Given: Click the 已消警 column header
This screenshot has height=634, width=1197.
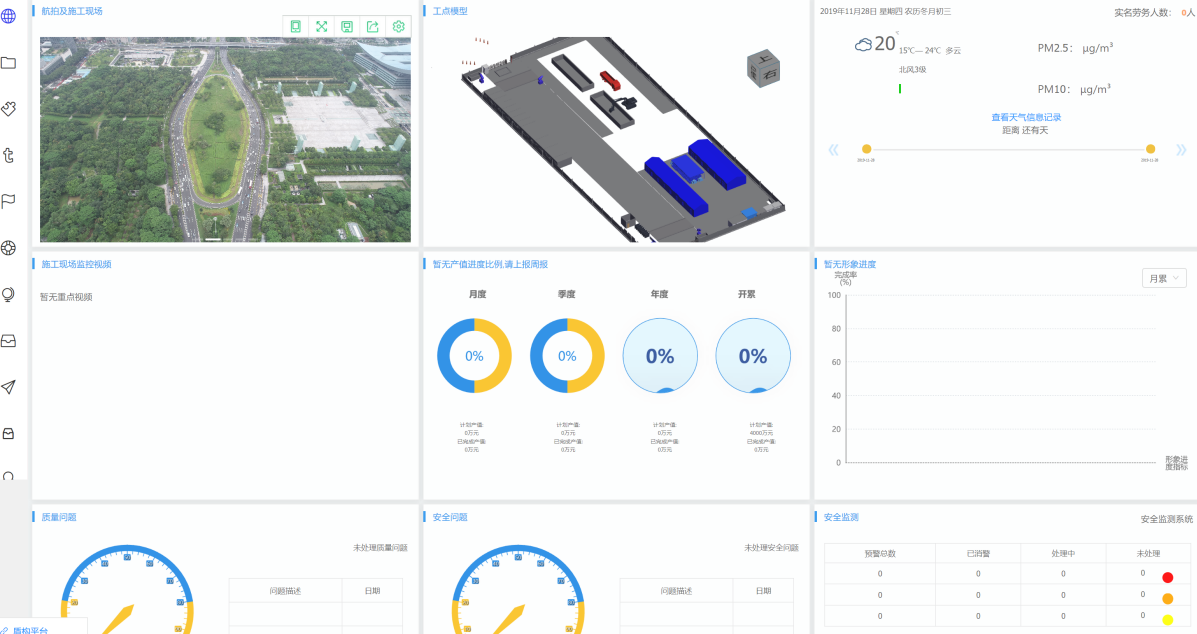Looking at the screenshot, I should pyautogui.click(x=978, y=553).
